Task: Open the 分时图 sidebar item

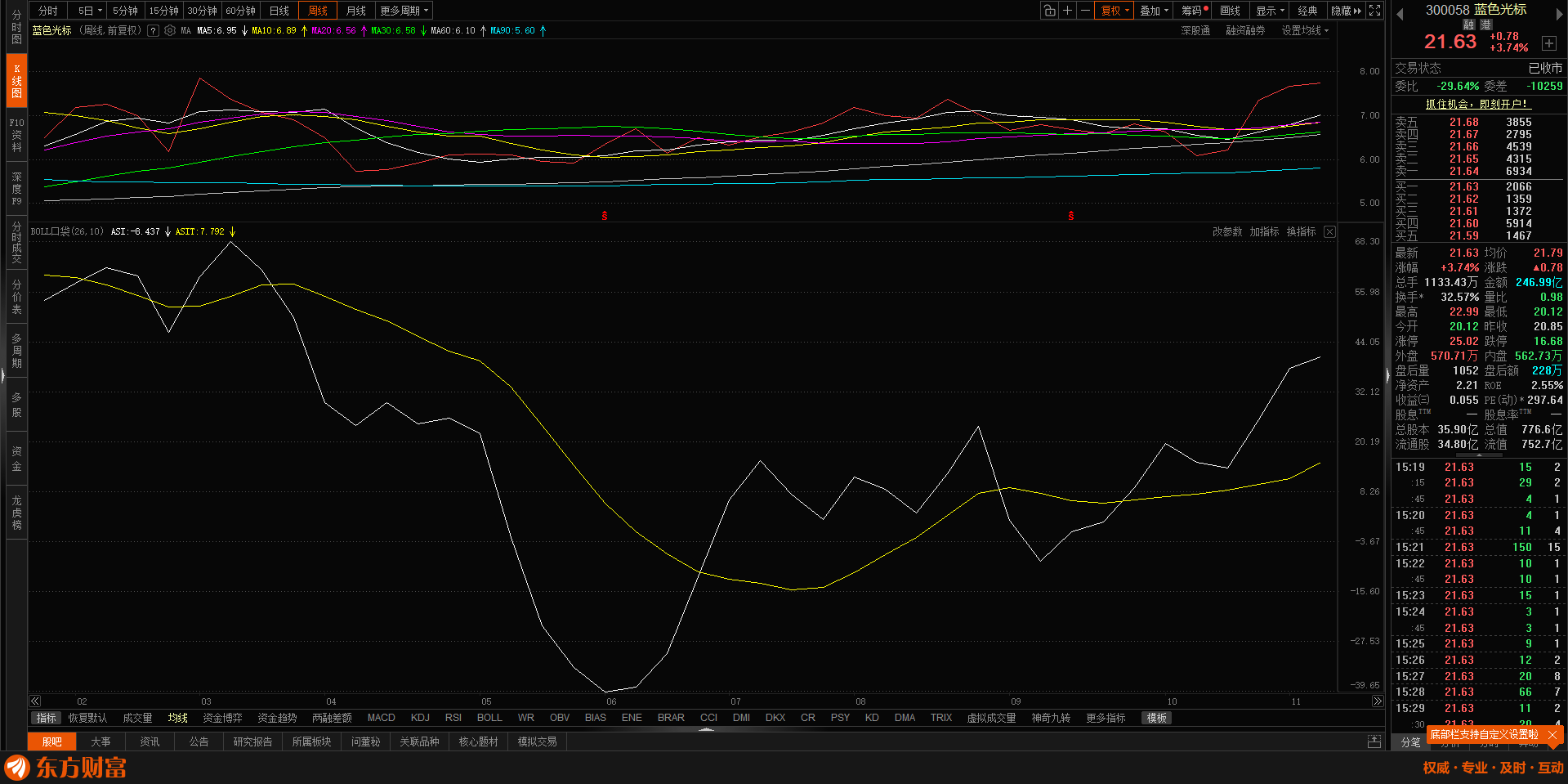Action: 16,27
